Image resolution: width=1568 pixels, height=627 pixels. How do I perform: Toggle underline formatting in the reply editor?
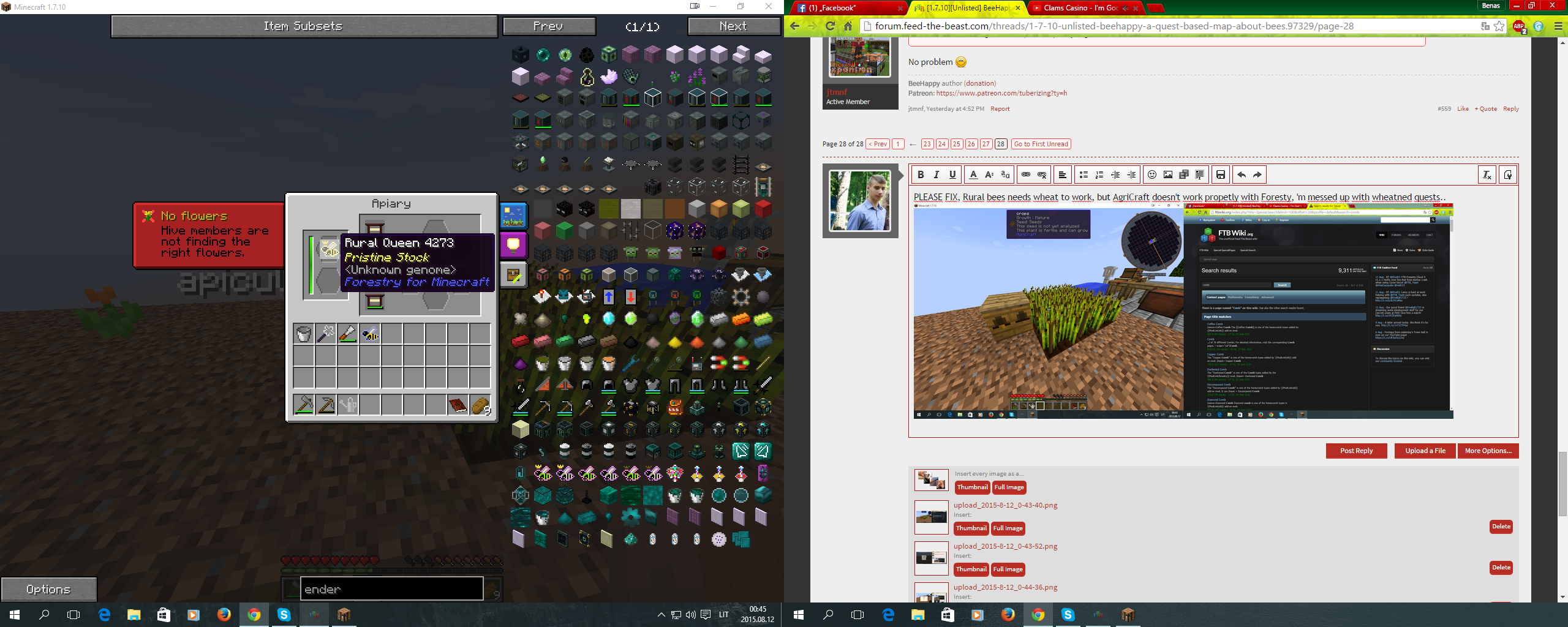point(952,175)
